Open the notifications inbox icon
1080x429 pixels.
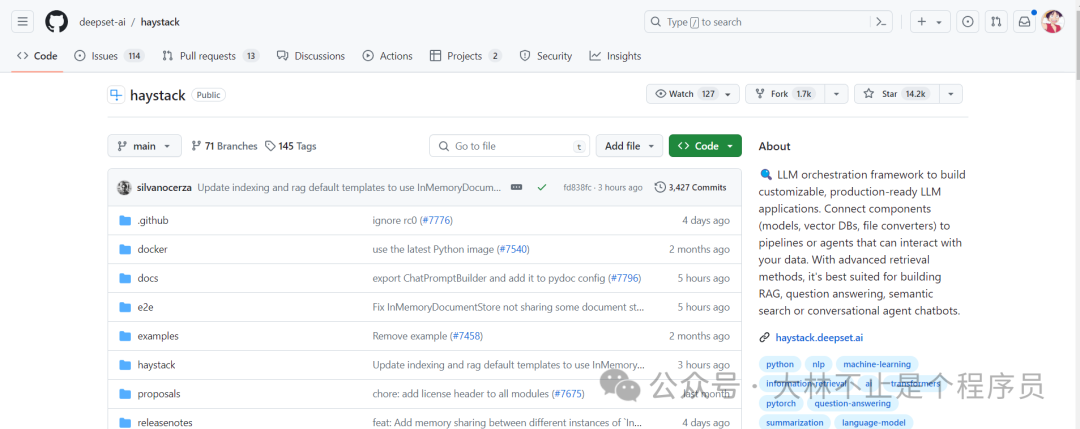click(1024, 21)
